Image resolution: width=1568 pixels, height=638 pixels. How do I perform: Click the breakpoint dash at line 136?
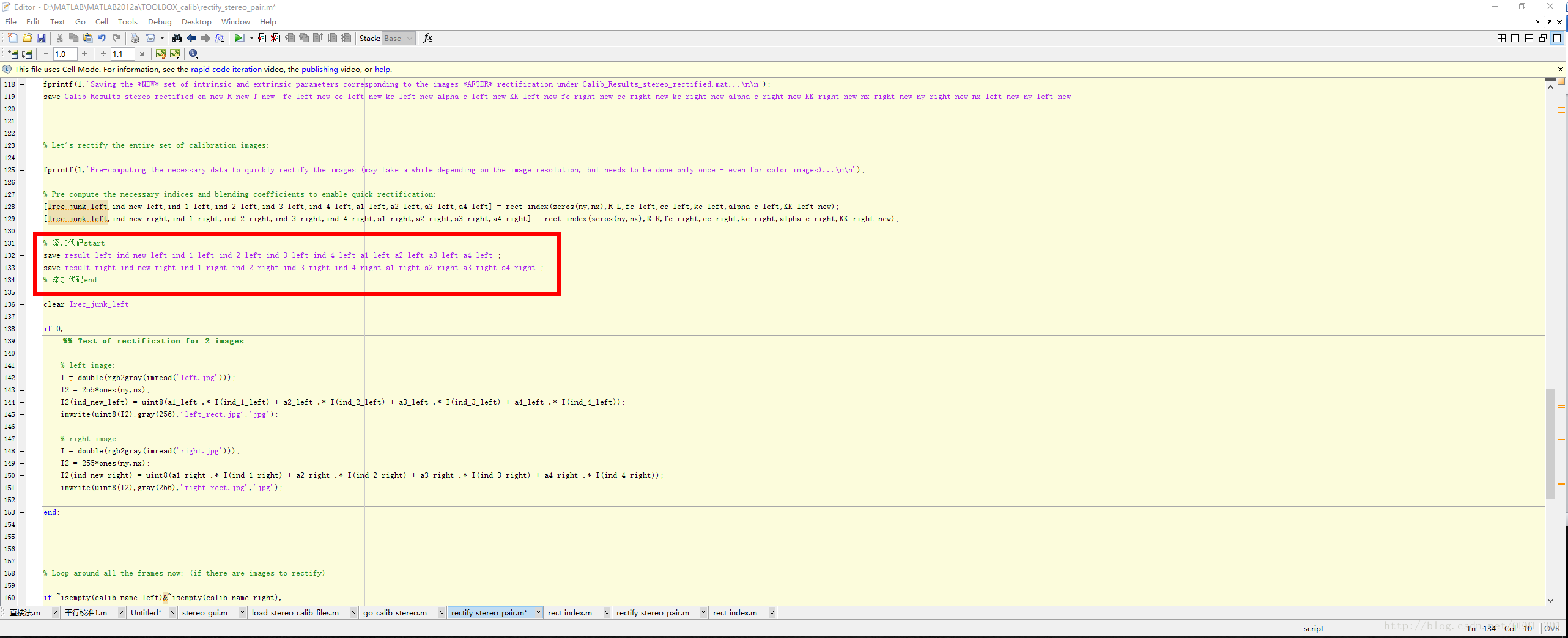(22, 304)
